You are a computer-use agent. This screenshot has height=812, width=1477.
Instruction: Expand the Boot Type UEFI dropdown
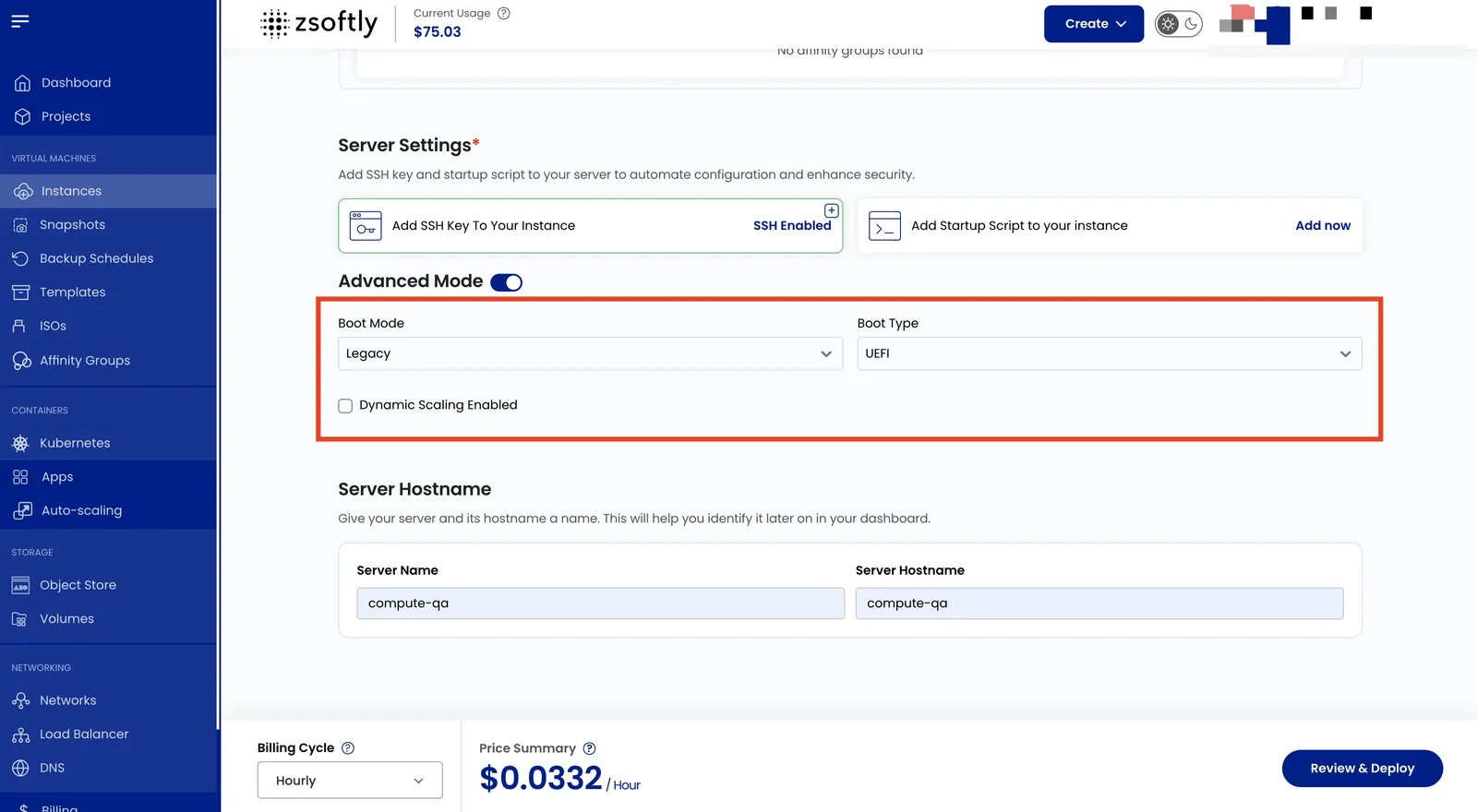pyautogui.click(x=1109, y=353)
